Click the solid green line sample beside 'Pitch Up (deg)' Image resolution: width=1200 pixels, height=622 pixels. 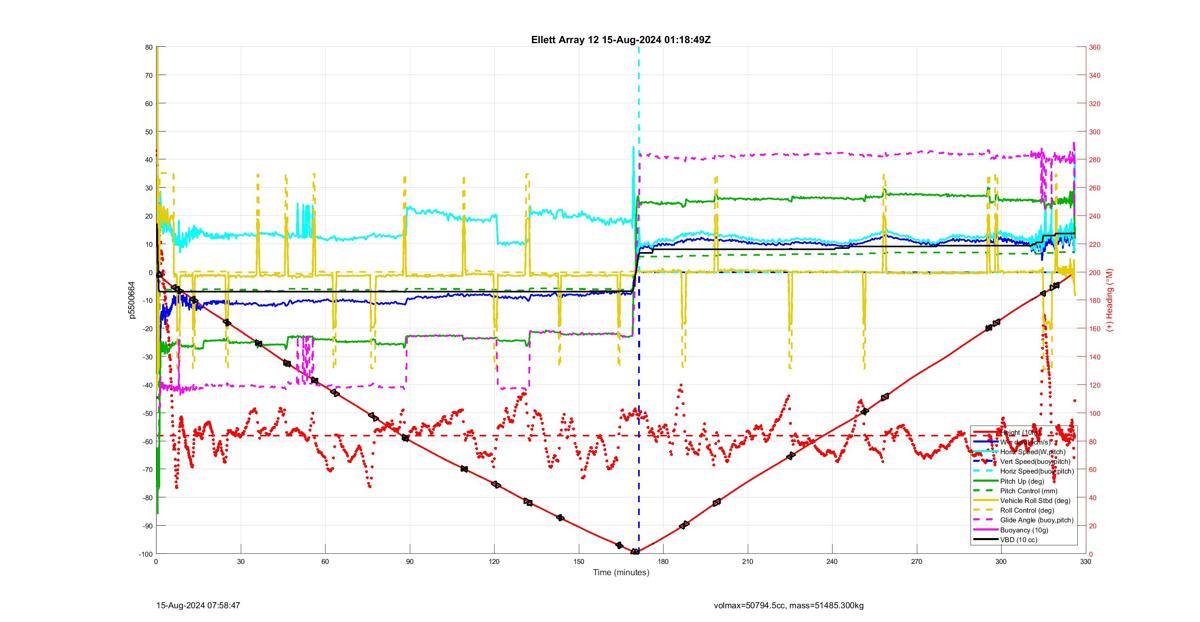pyautogui.click(x=986, y=481)
